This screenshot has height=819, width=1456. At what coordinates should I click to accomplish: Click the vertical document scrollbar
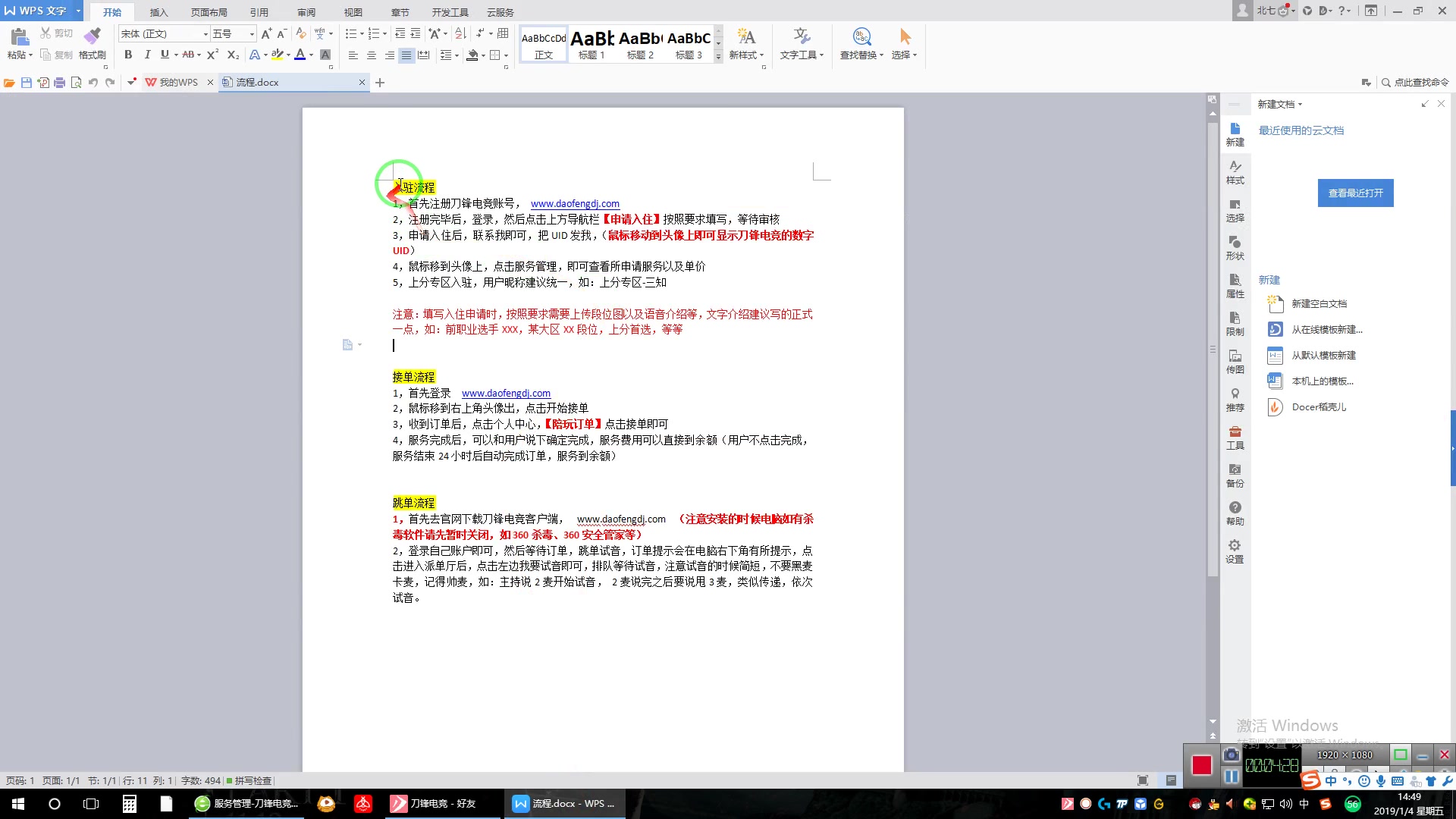[1213, 349]
